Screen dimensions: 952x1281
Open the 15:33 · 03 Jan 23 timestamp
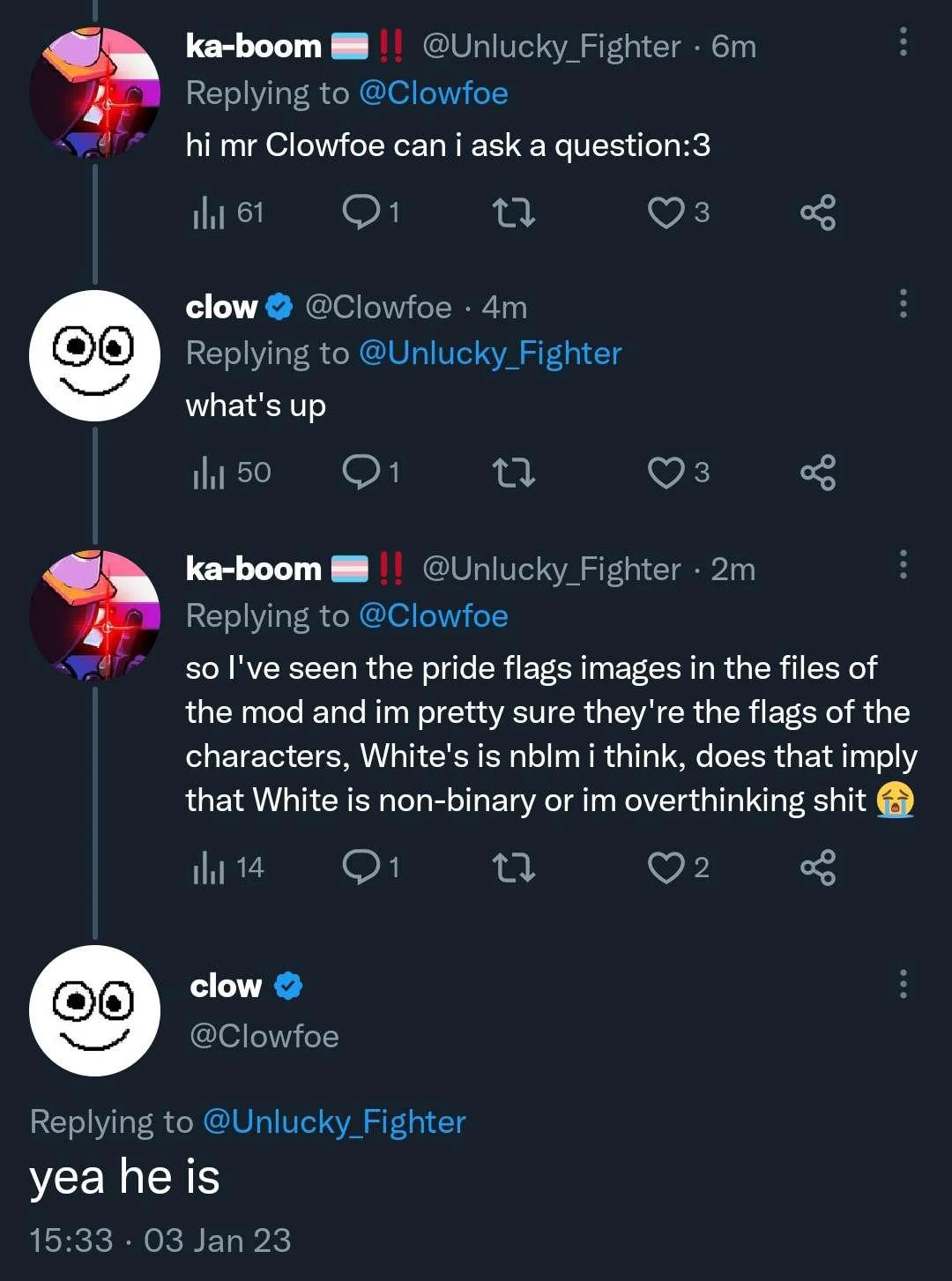pos(160,1240)
